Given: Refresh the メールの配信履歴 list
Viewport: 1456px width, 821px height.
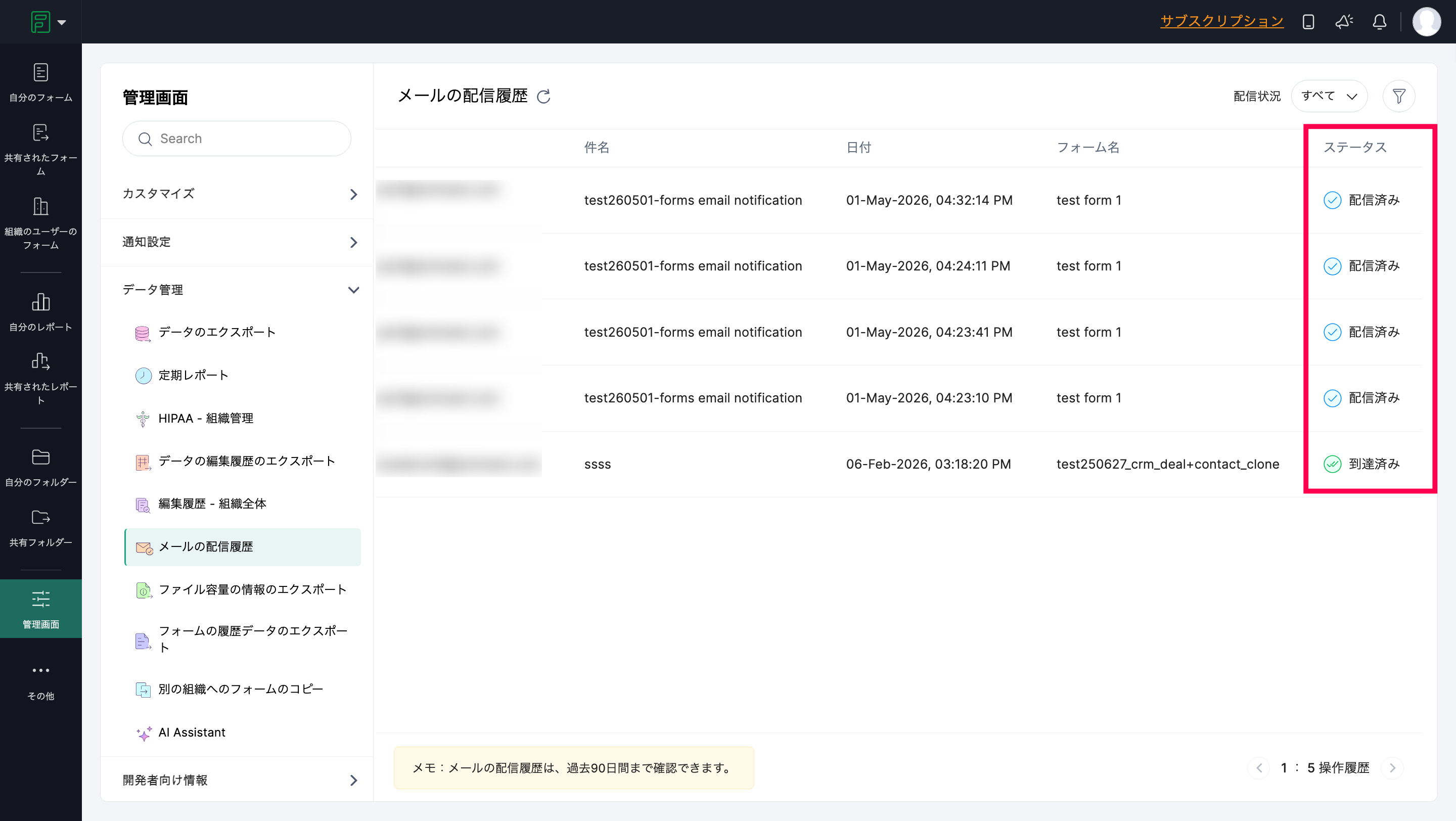Looking at the screenshot, I should (544, 97).
